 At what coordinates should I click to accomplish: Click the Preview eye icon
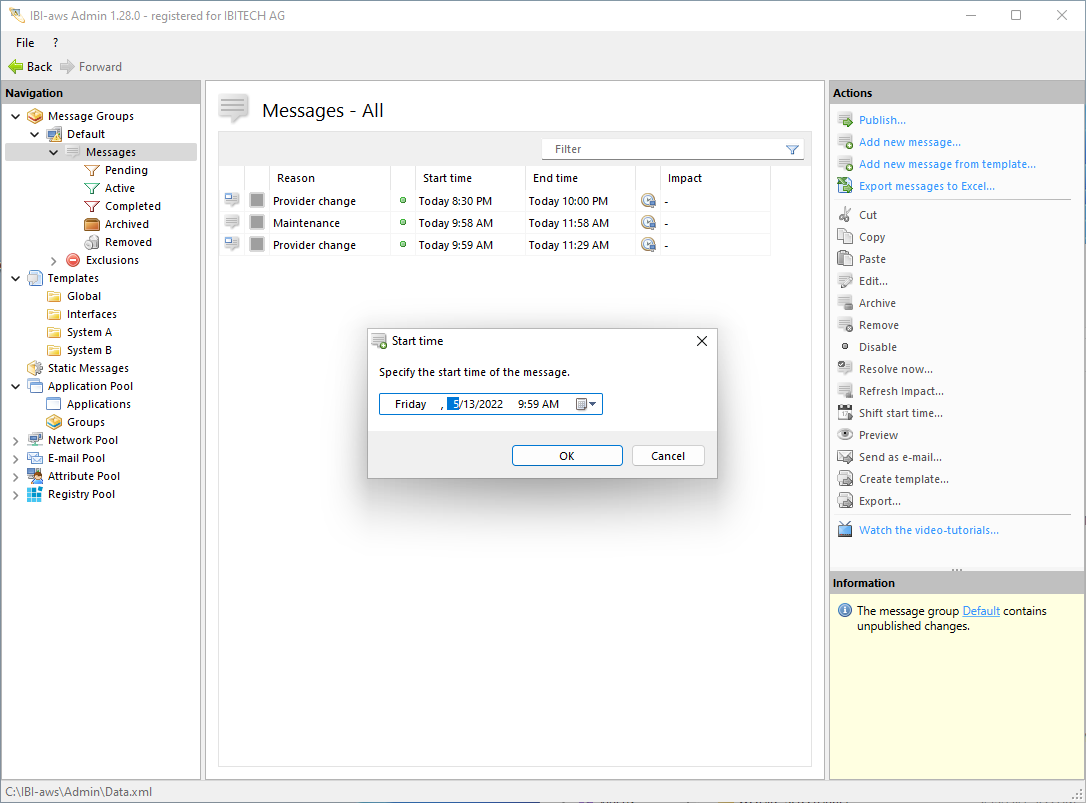845,435
